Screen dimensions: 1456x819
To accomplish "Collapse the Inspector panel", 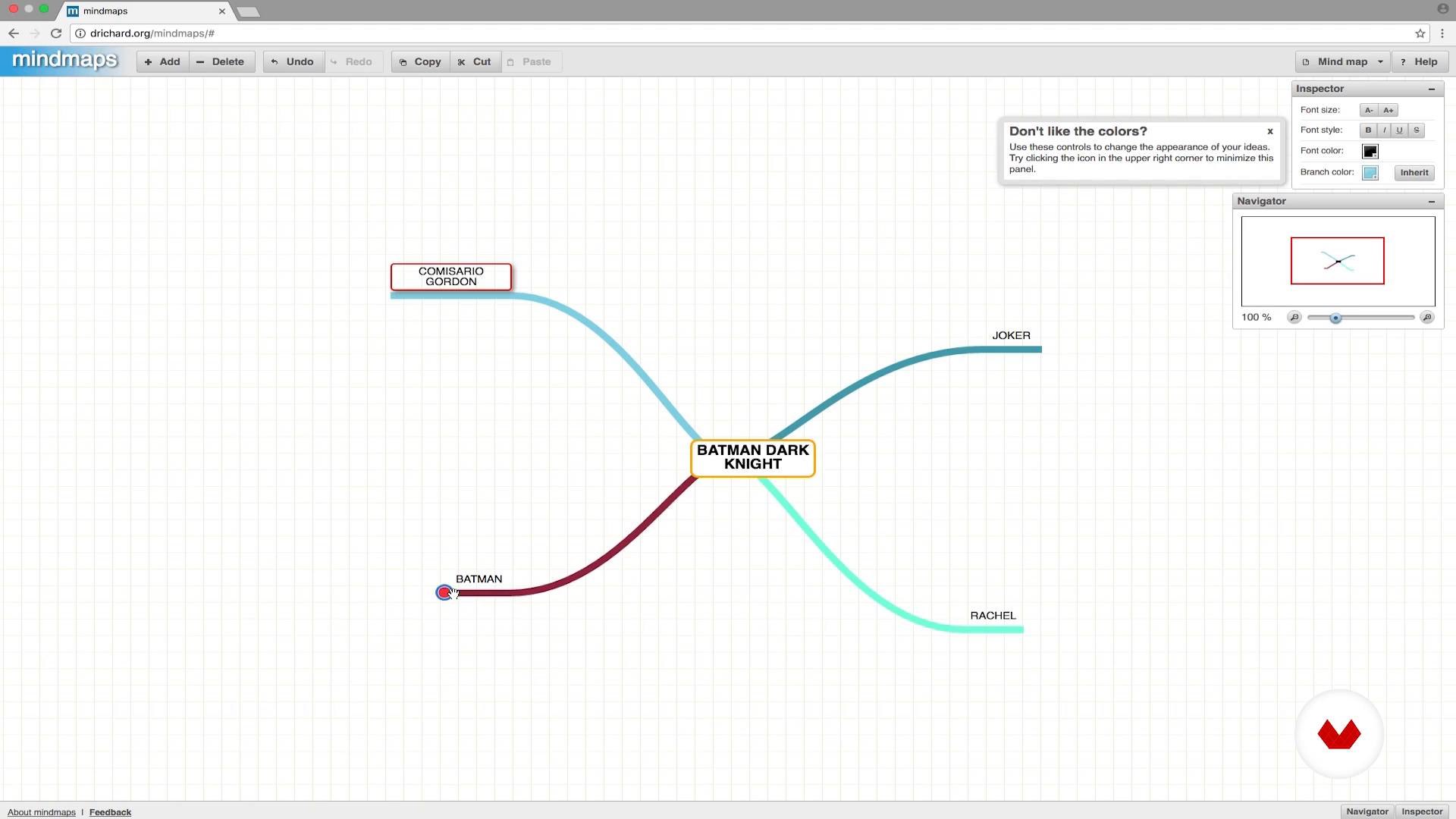I will [x=1432, y=89].
